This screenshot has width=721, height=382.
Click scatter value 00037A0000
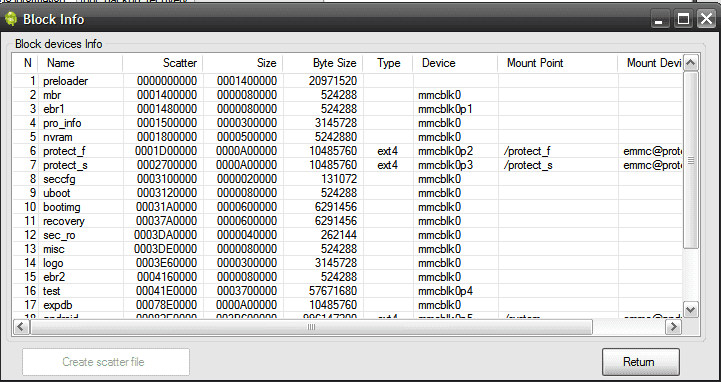(x=166, y=221)
